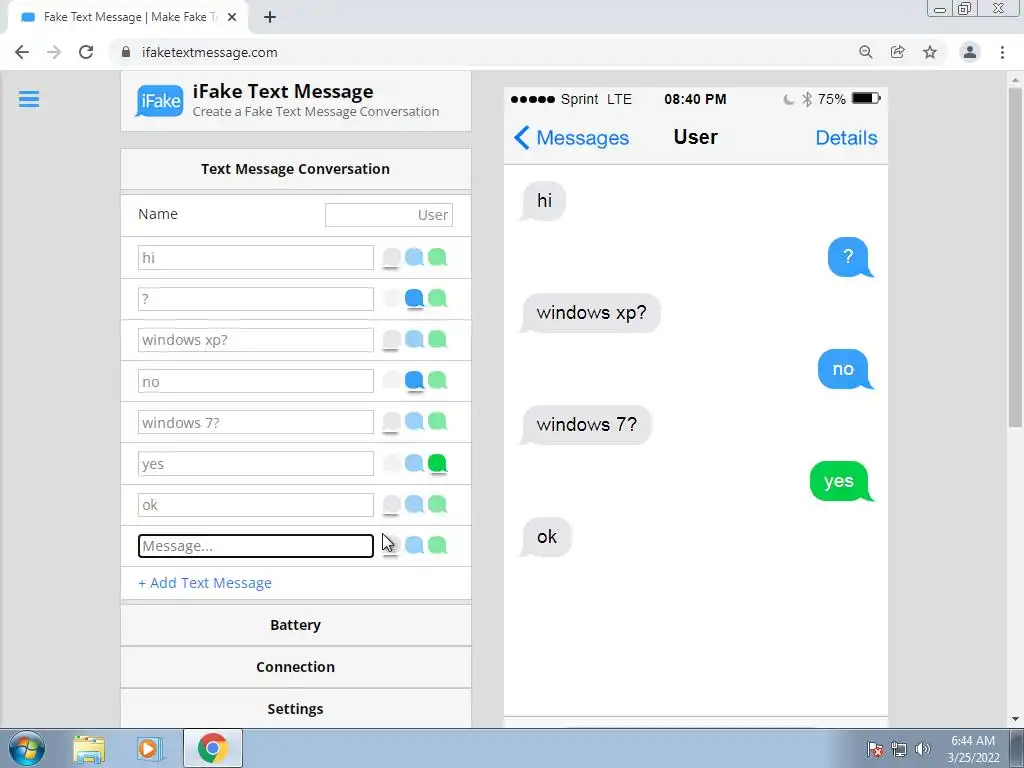The height and width of the screenshot is (768, 1024).
Task: Select blue bubble for 'windows xp?' message
Action: click(x=414, y=340)
